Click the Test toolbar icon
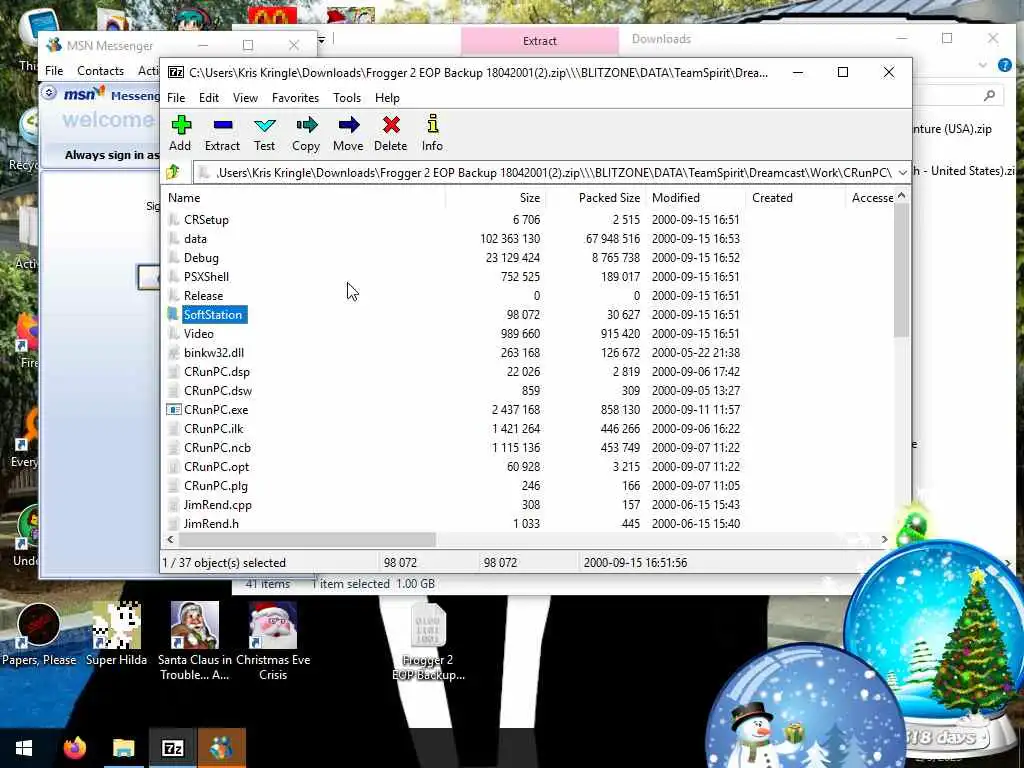The height and width of the screenshot is (768, 1024). tap(264, 125)
